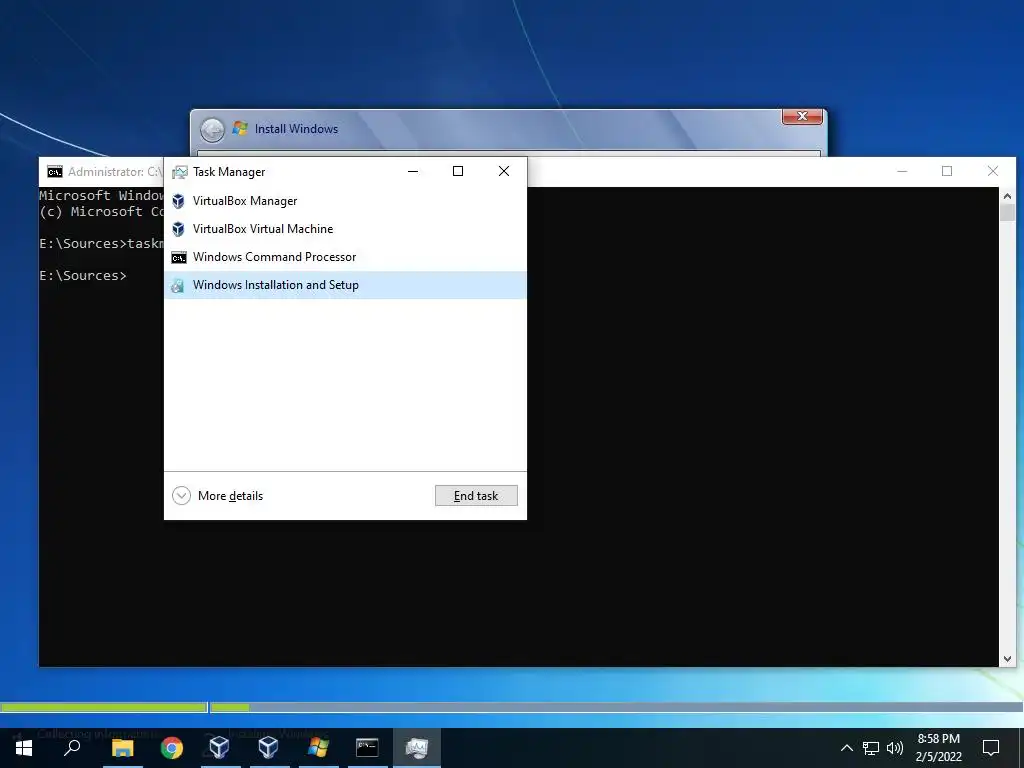Click the Task Manager title bar icon
The image size is (1024, 768).
click(180, 172)
